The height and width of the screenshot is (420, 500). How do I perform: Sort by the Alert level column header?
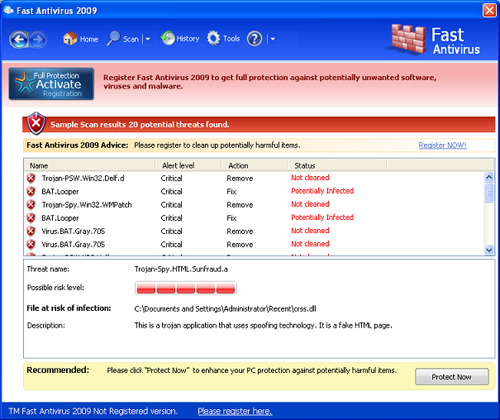[188, 165]
